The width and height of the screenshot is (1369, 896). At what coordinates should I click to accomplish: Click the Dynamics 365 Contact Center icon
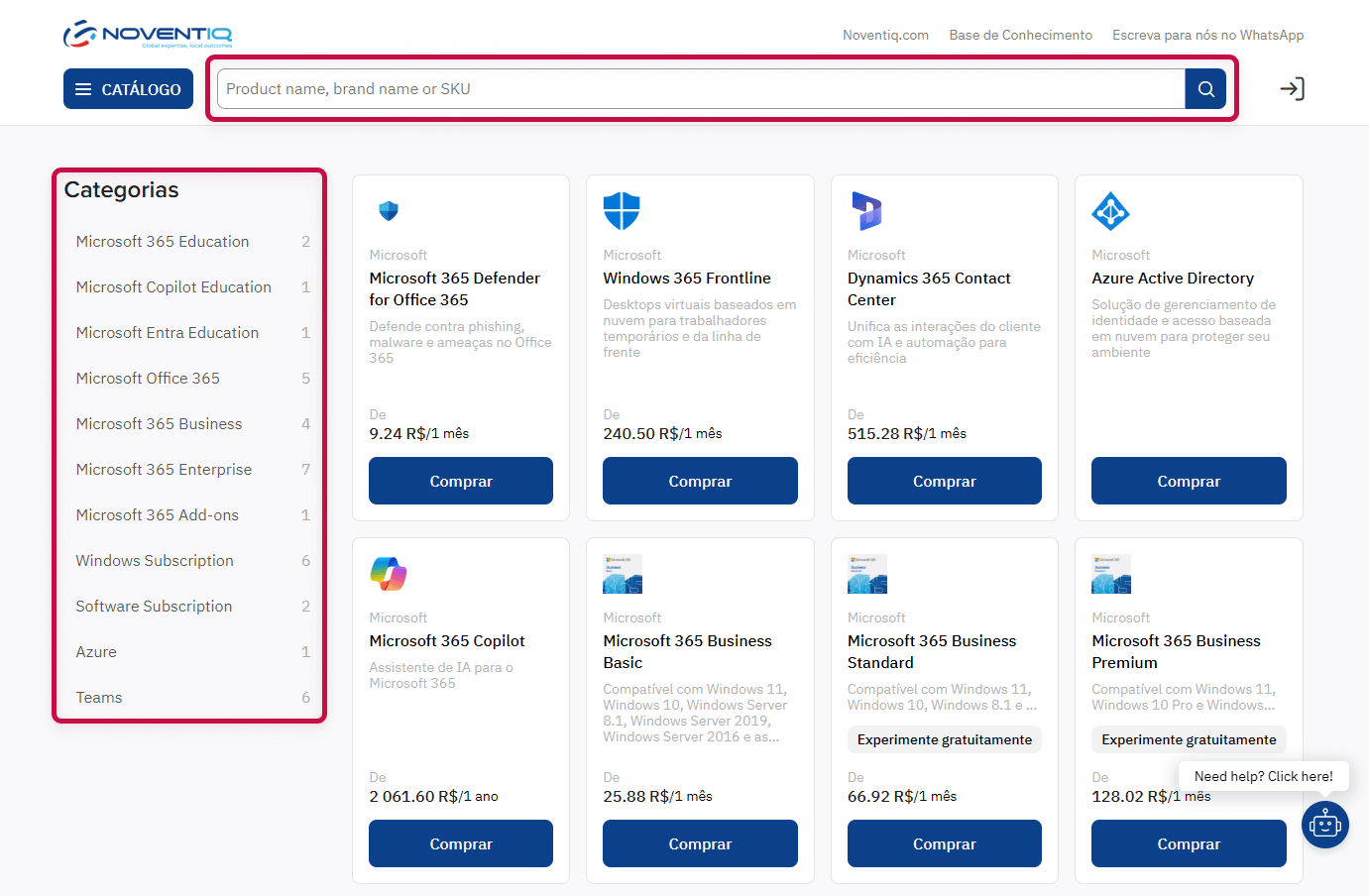[866, 211]
